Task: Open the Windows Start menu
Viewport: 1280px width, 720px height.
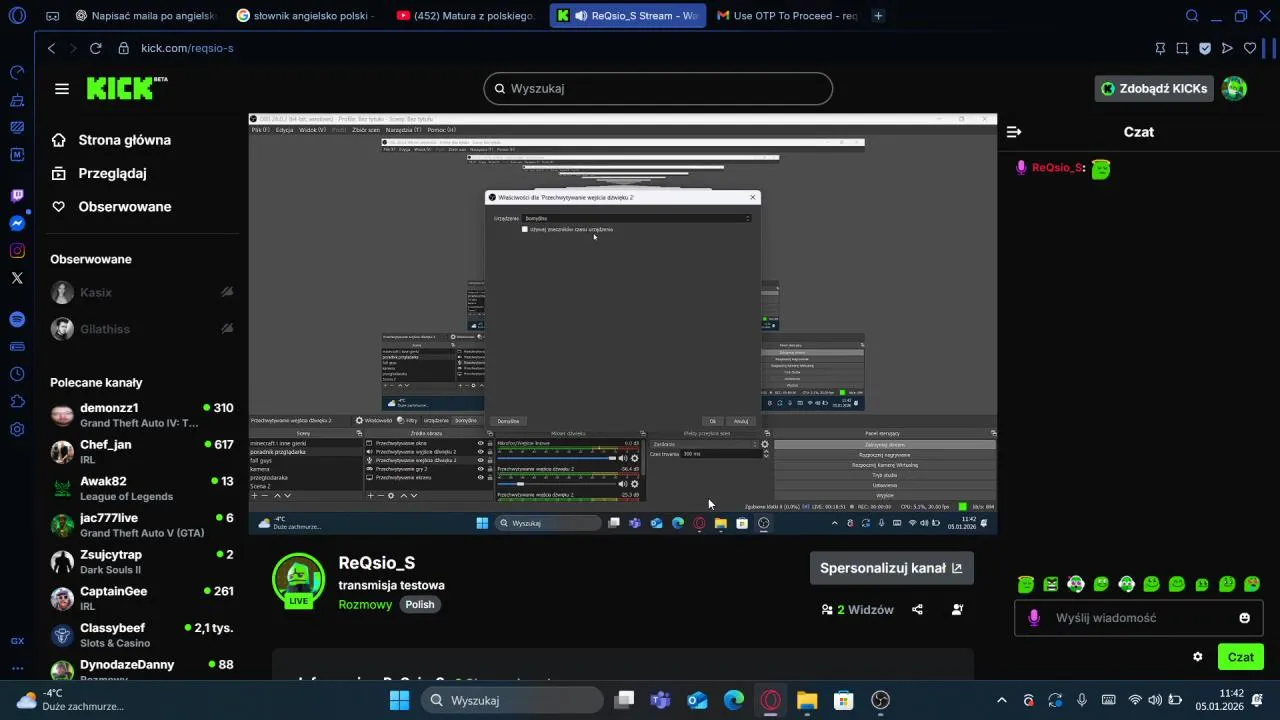Action: [399, 700]
